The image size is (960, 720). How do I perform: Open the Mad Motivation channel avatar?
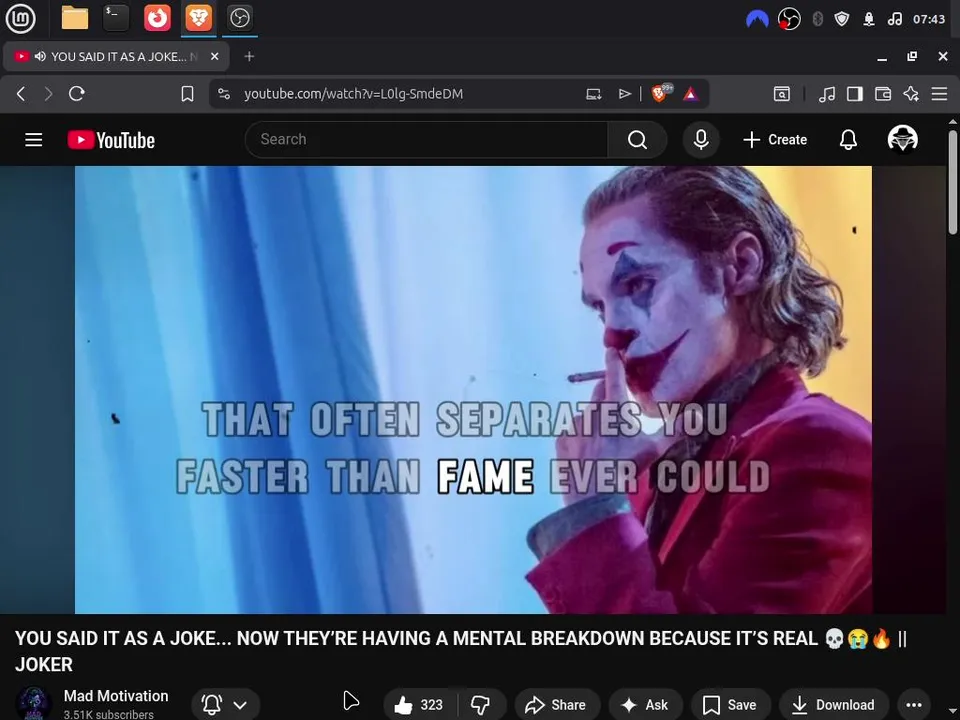tap(33, 704)
